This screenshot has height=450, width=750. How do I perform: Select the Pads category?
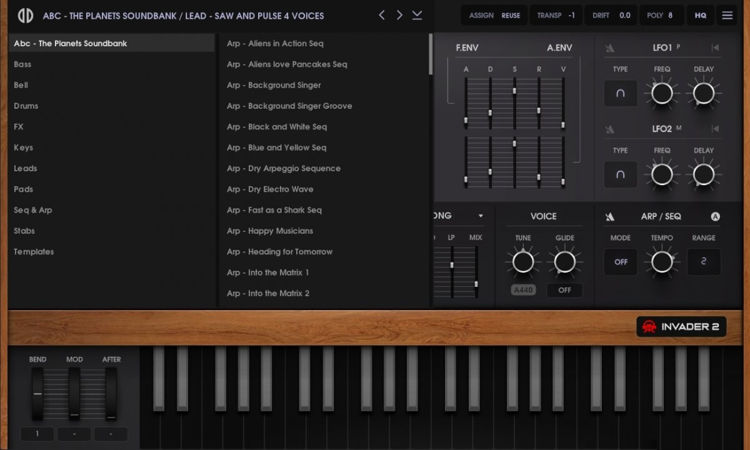(24, 189)
